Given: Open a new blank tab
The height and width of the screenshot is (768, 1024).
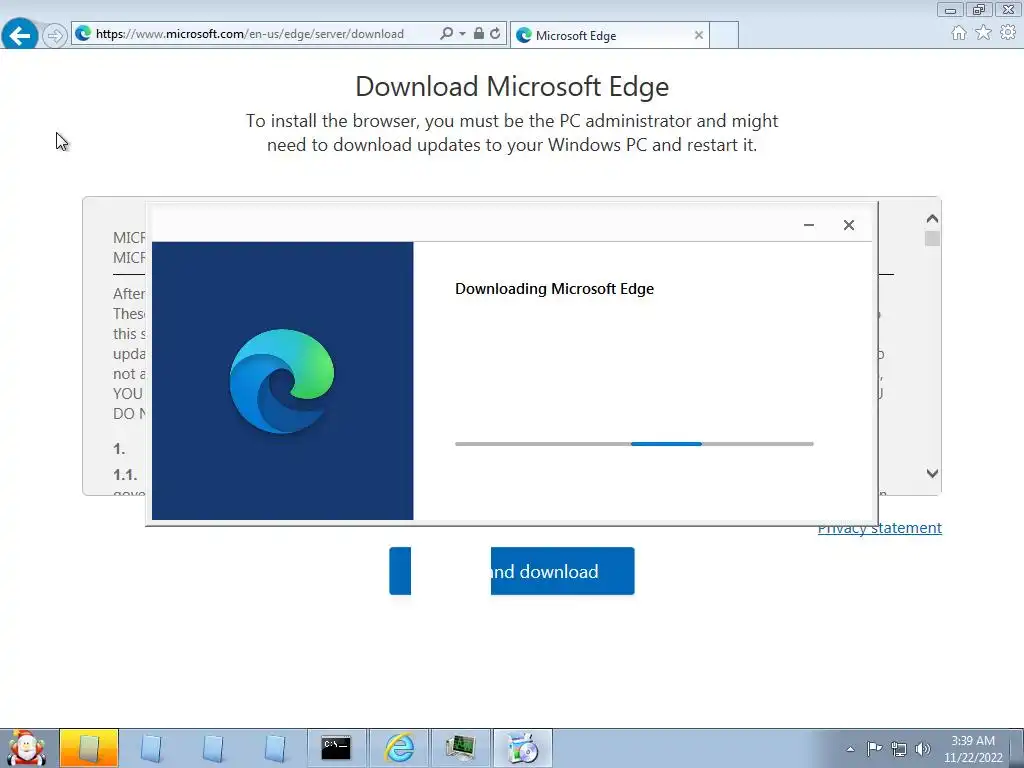Looking at the screenshot, I should point(724,35).
